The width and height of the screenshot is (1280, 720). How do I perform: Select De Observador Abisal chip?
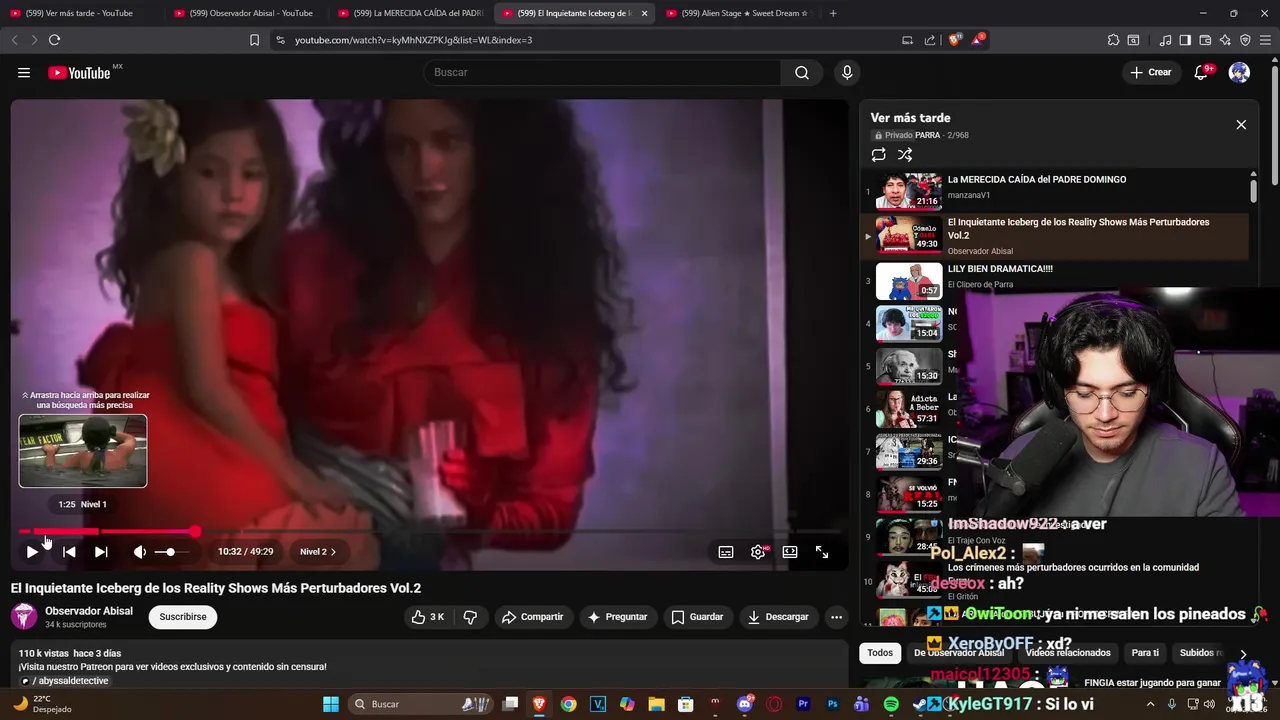959,653
